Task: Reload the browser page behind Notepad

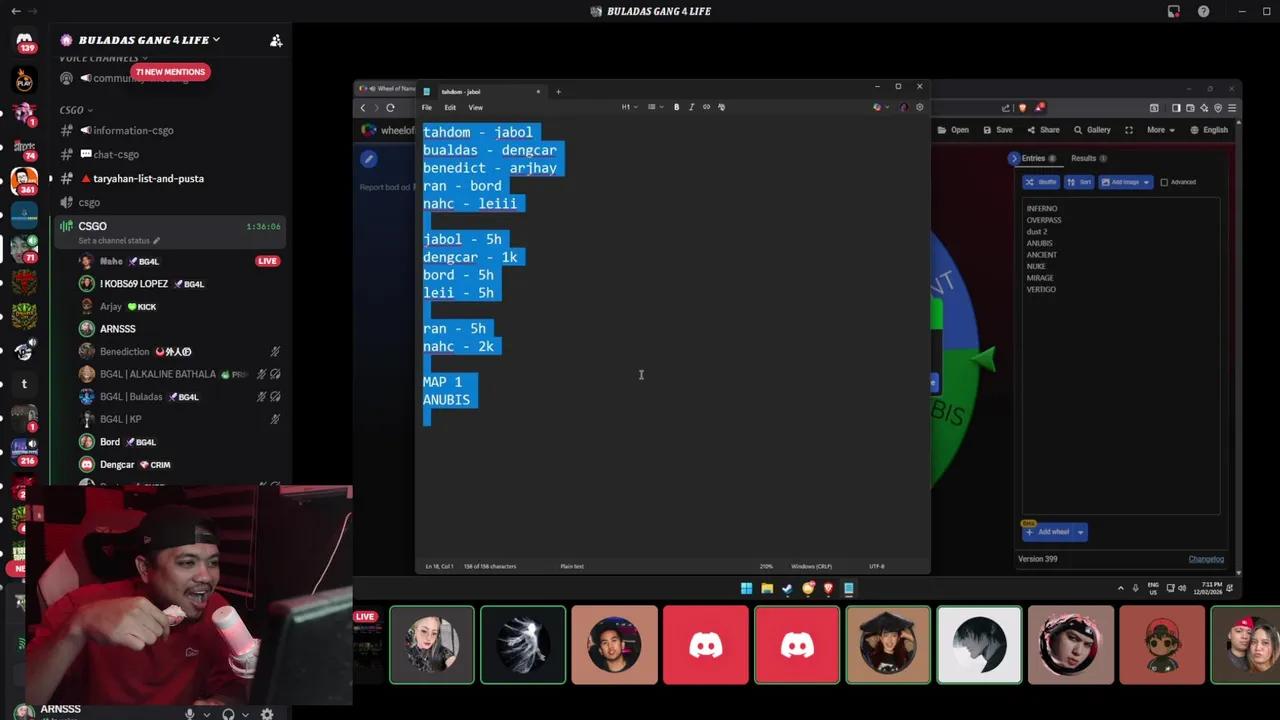Action: coord(390,108)
